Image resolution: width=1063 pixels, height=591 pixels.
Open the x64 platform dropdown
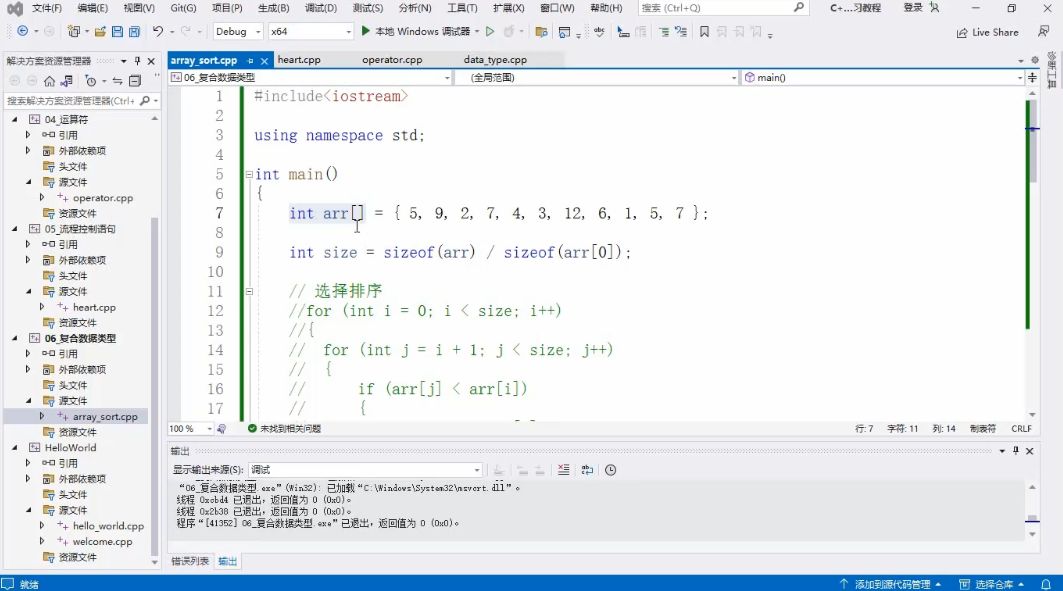coord(311,31)
